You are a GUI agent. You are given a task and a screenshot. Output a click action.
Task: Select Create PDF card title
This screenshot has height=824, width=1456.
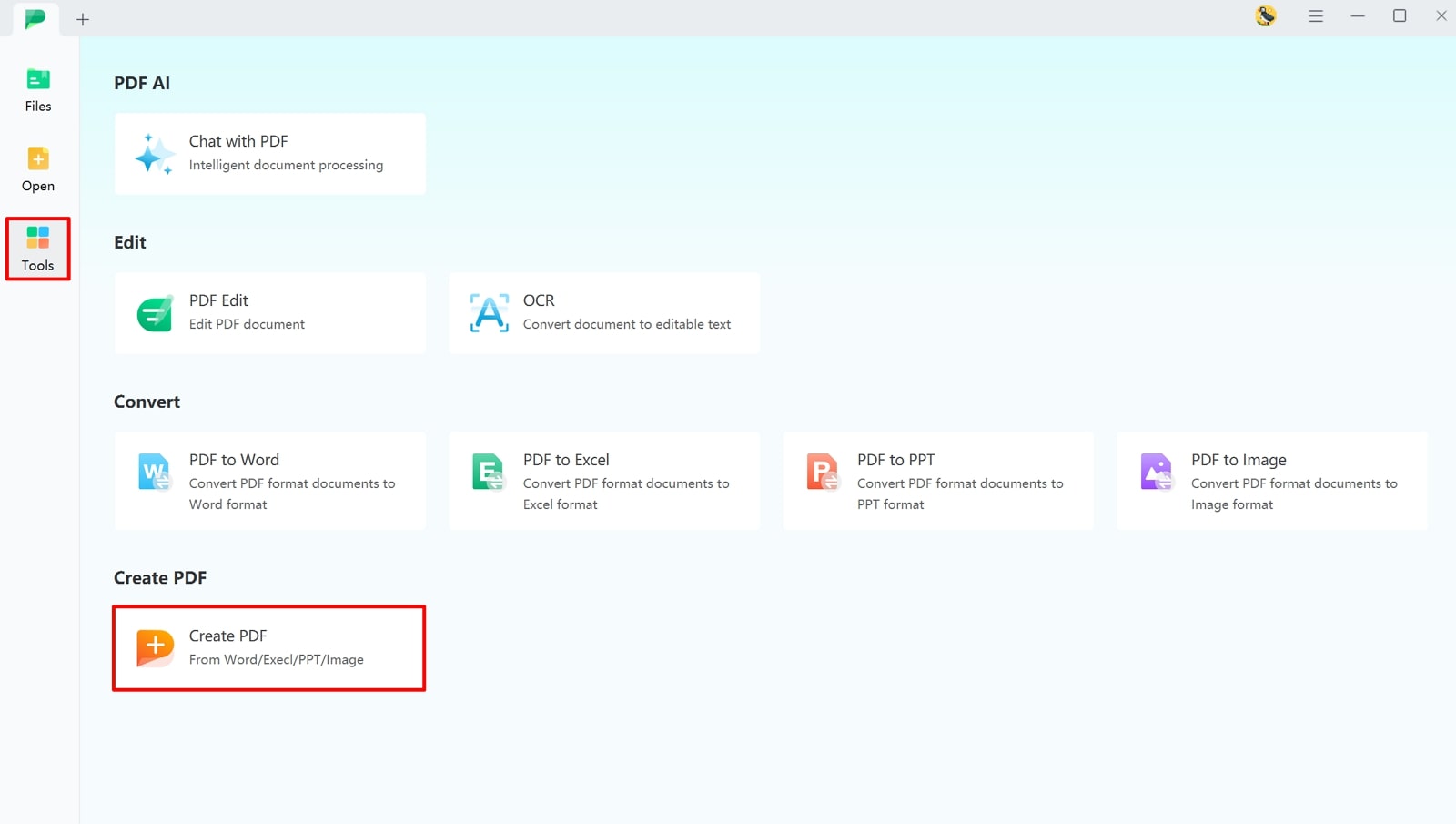click(227, 636)
